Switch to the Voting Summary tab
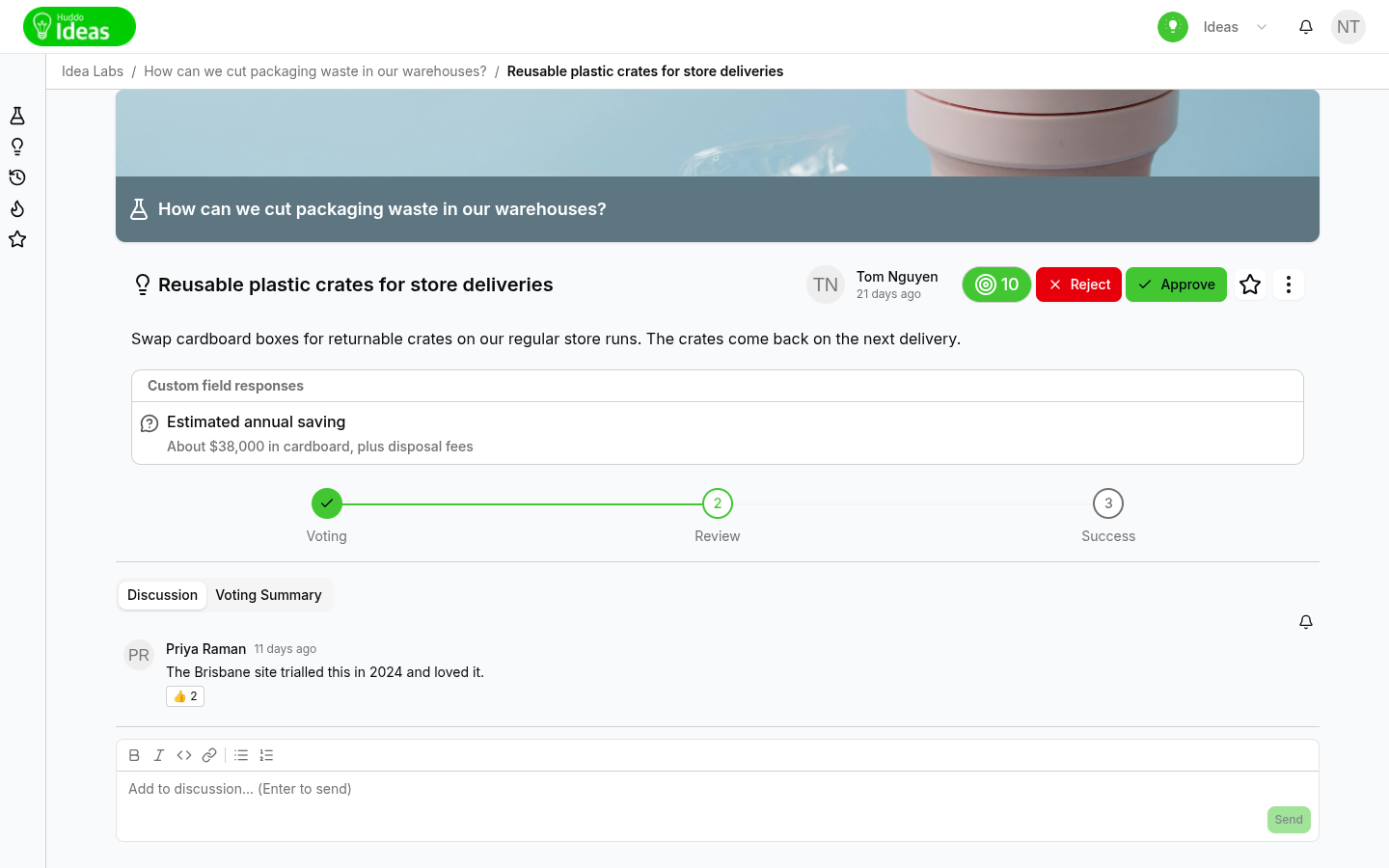1389x868 pixels. 268,595
